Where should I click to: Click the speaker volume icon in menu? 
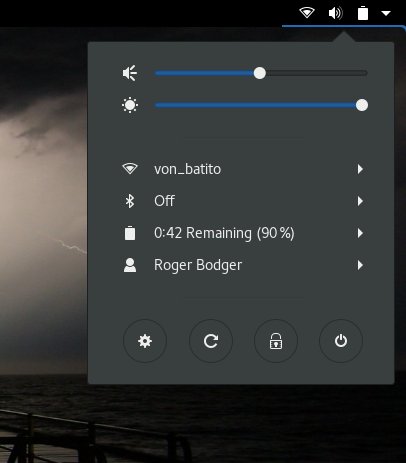coord(130,73)
